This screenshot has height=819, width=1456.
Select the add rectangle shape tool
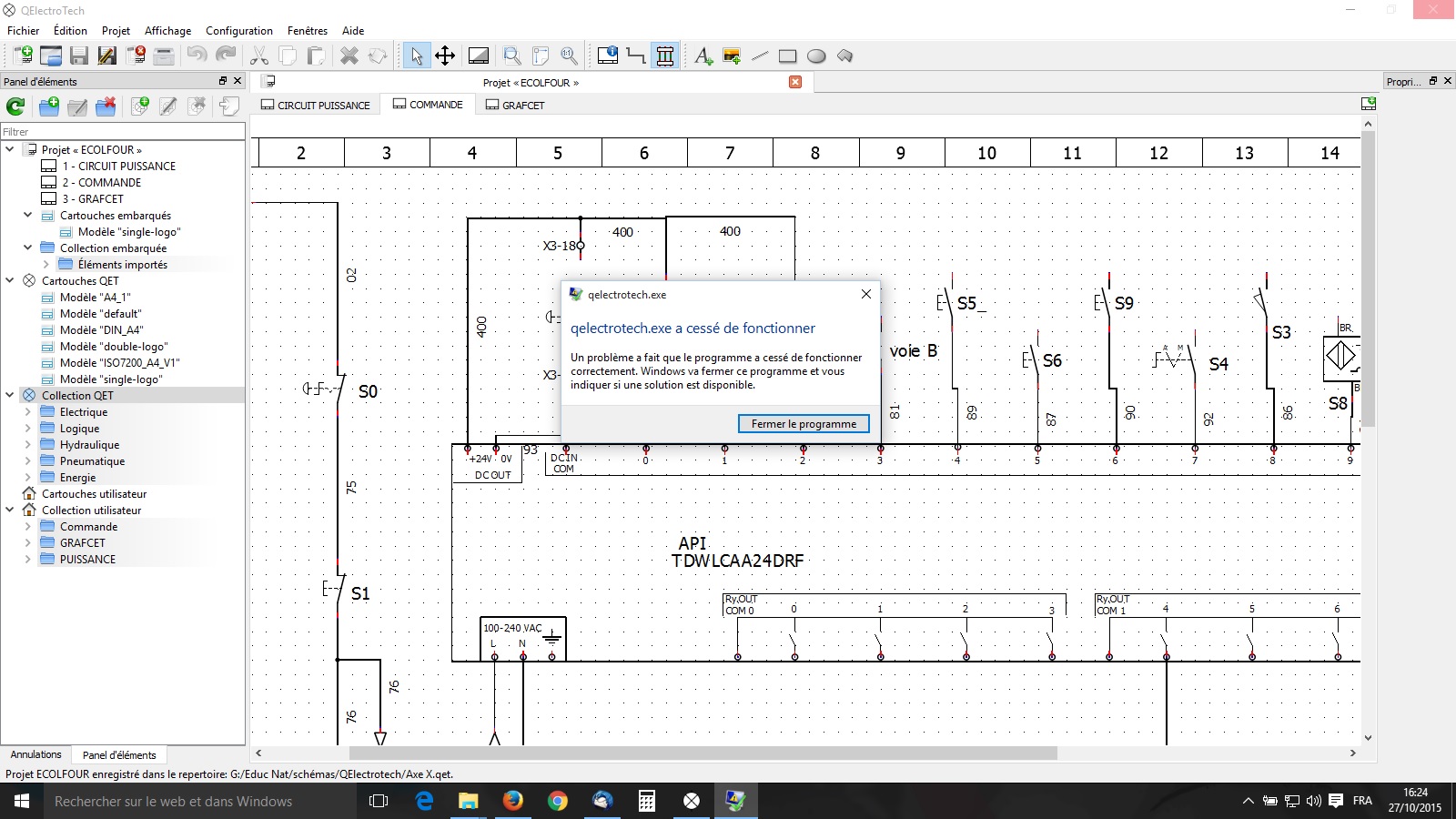[x=788, y=56]
